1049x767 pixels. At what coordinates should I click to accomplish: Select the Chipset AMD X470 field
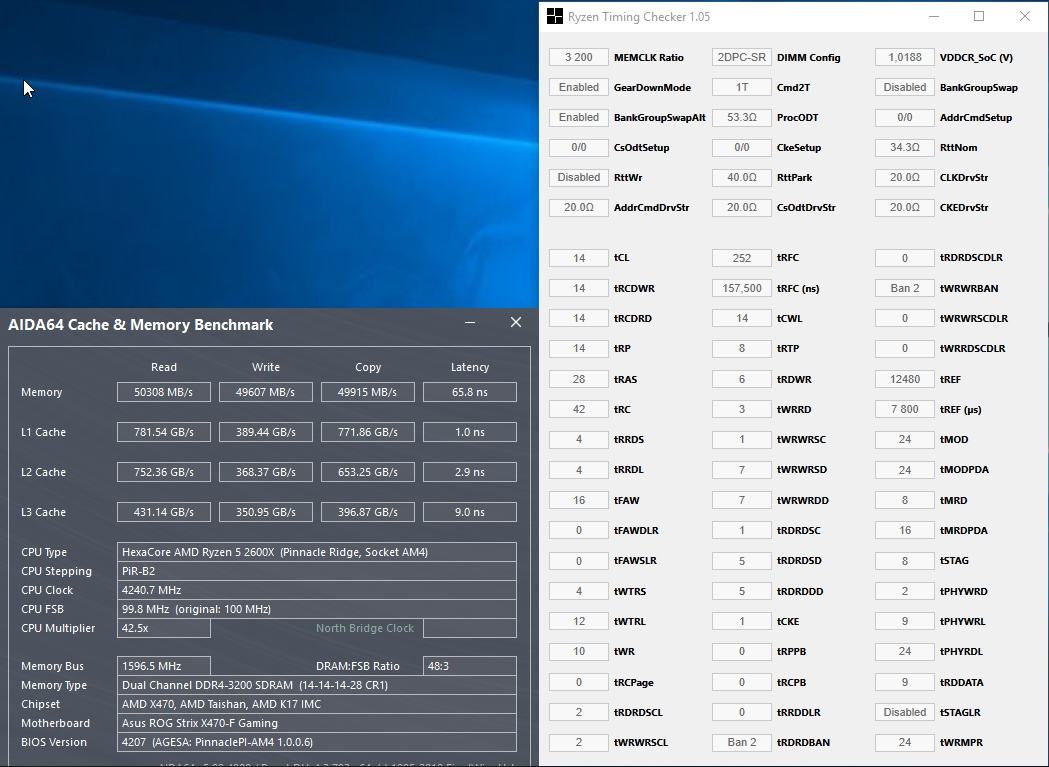[x=316, y=705]
